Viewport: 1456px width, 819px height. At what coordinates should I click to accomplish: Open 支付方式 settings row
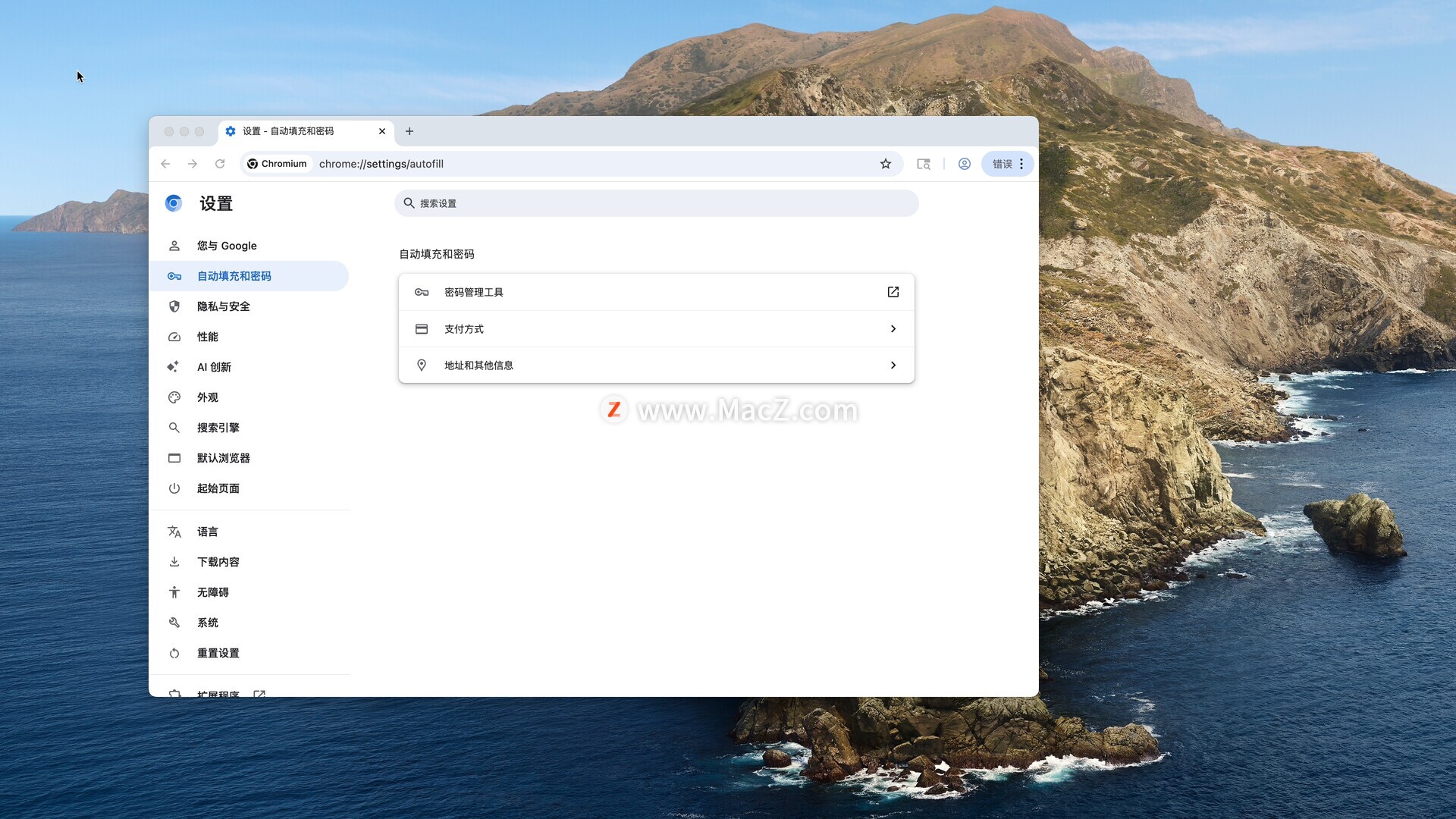(656, 329)
